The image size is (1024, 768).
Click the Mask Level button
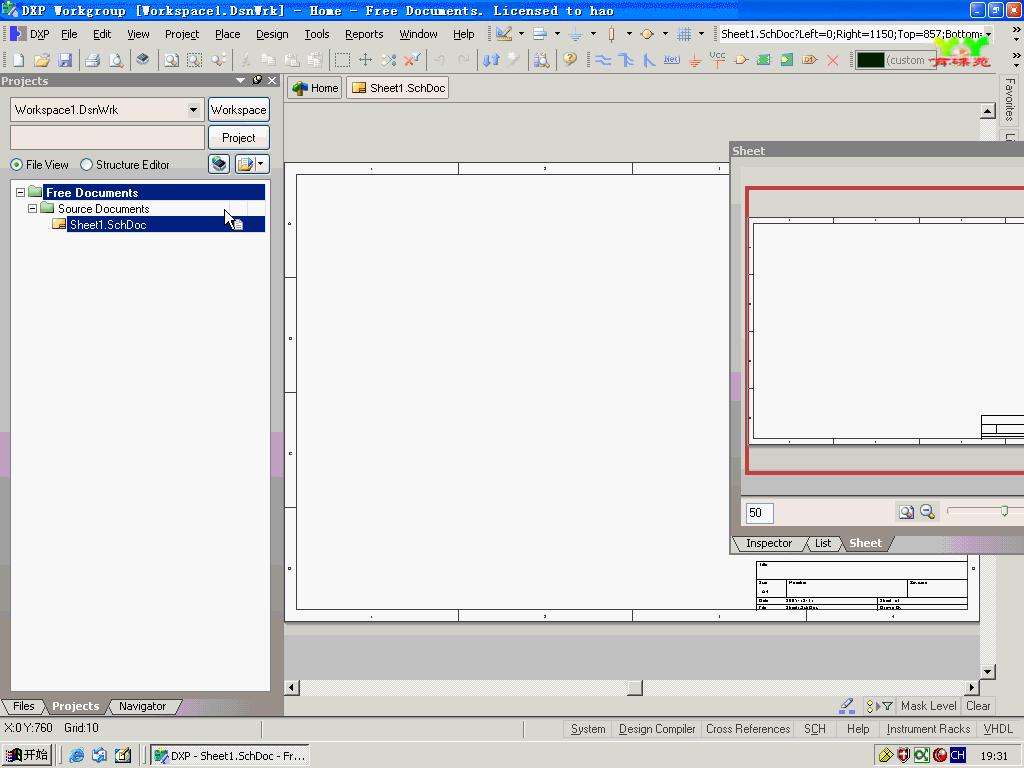coord(928,706)
